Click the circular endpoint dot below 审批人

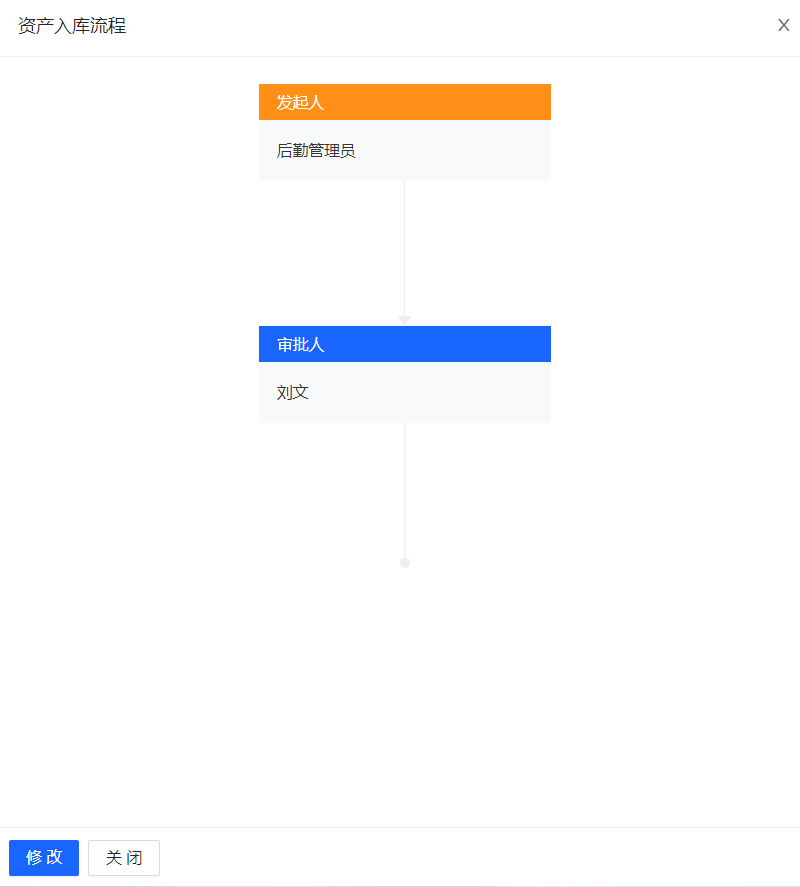tap(405, 562)
